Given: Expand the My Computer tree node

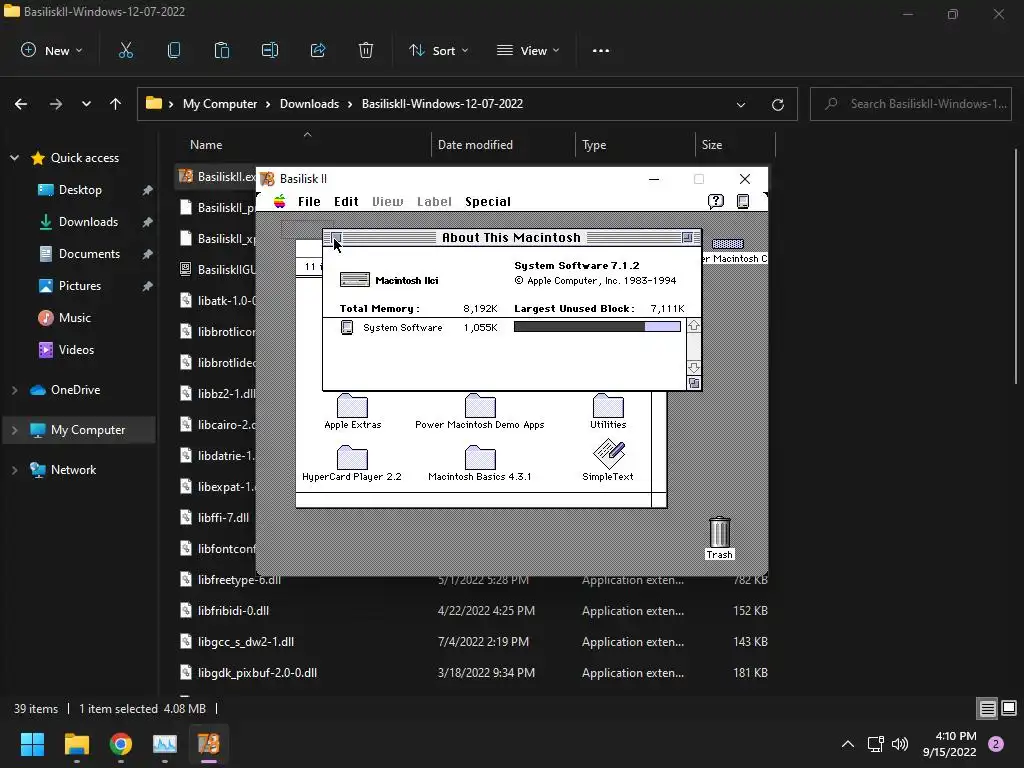Looking at the screenshot, I should tap(14, 430).
